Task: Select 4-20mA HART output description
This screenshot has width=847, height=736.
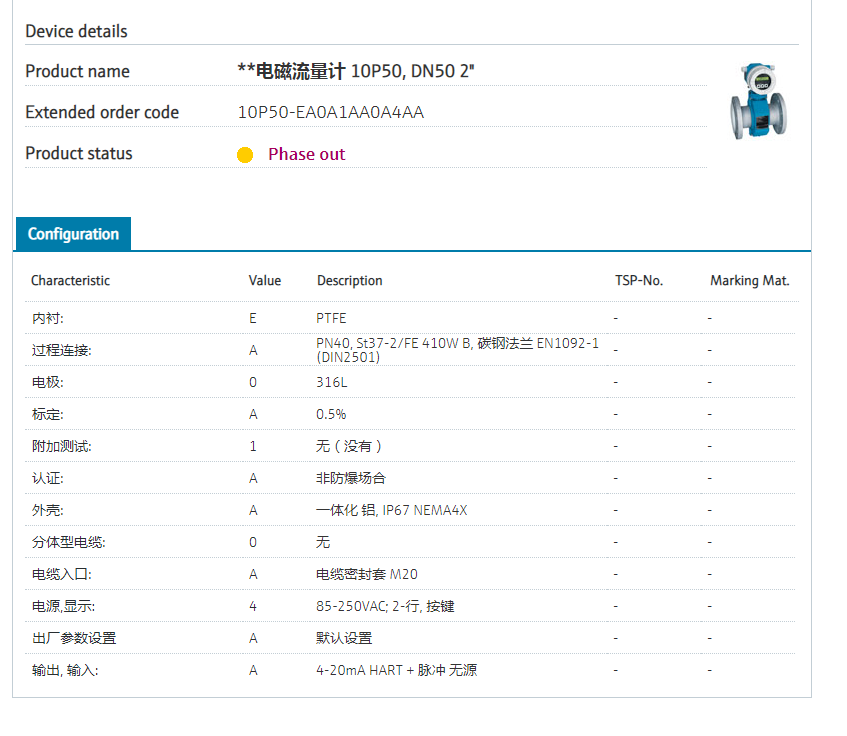Action: pyautogui.click(x=396, y=670)
